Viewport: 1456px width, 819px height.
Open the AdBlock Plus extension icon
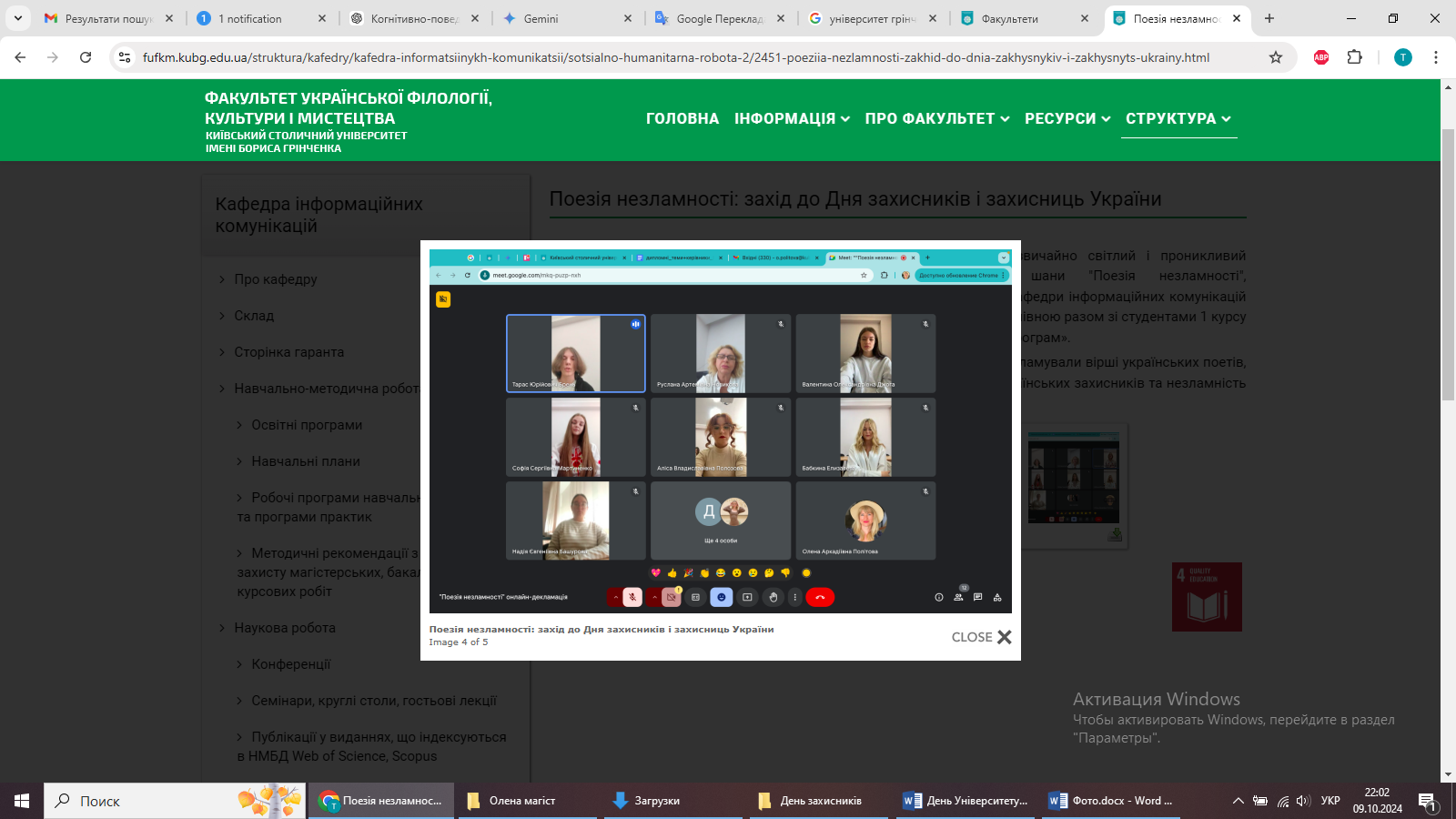[x=1321, y=57]
